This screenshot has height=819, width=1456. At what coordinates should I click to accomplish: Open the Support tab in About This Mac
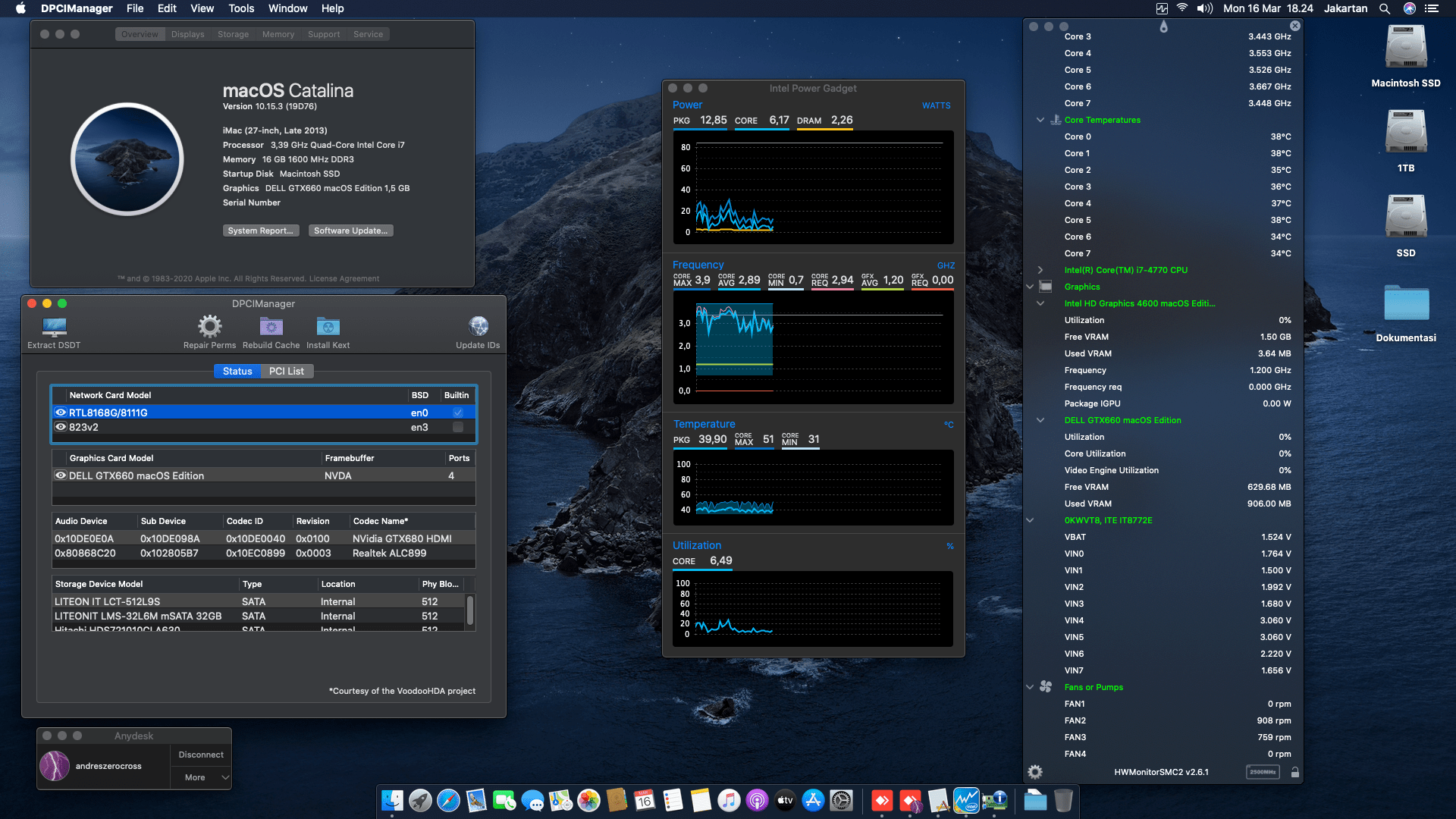click(324, 34)
